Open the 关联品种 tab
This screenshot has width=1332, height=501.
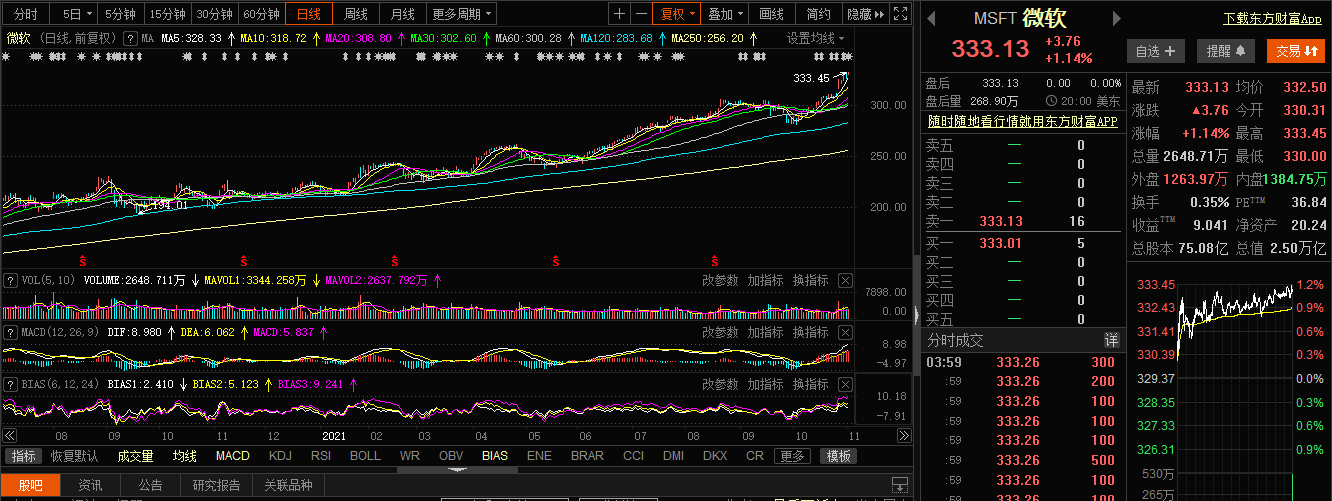click(288, 486)
